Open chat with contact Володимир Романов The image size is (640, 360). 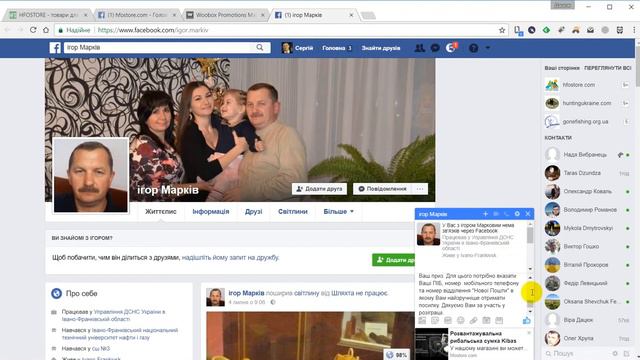pos(587,210)
